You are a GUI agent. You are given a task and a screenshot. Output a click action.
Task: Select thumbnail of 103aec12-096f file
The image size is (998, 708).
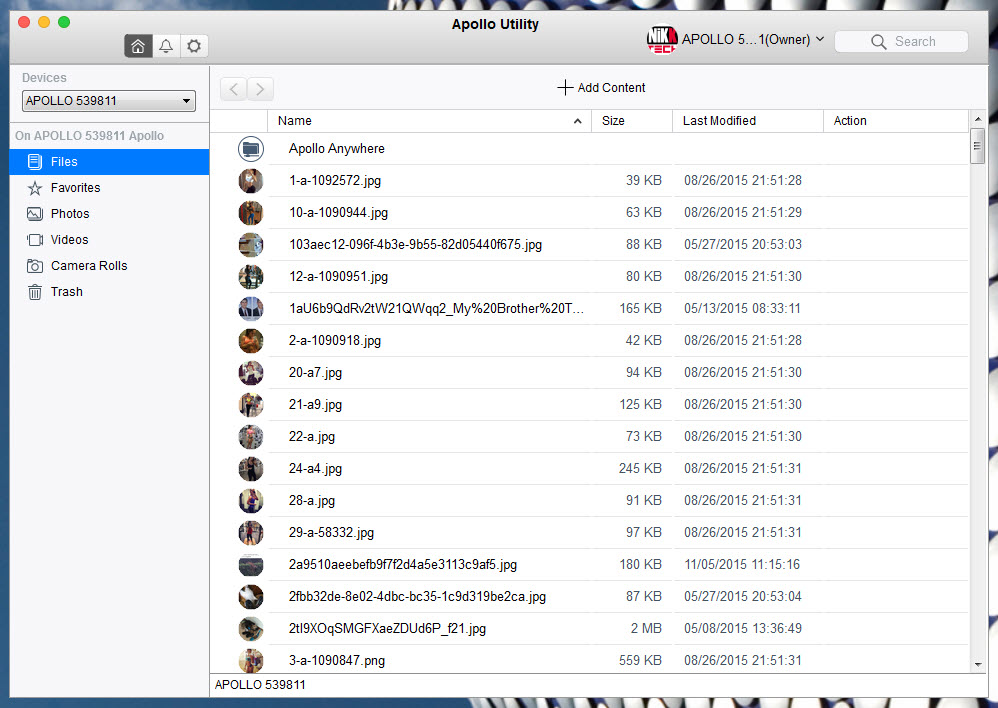[251, 245]
